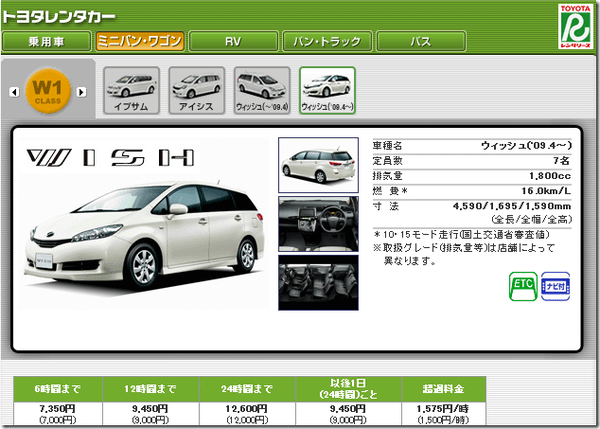Click the 24時間まで column header
The image size is (600, 429).
click(x=247, y=389)
